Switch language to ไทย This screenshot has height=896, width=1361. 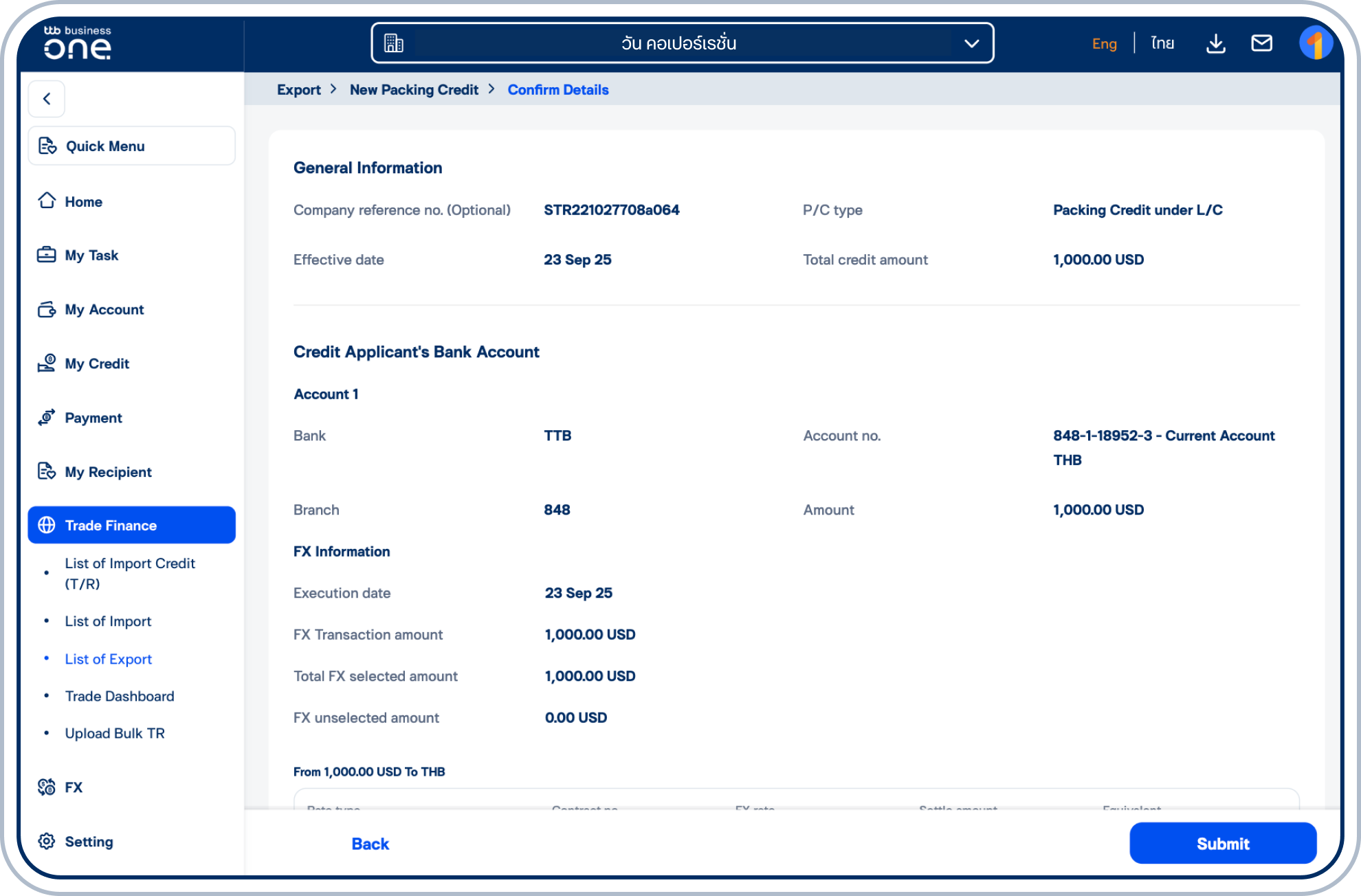coord(1162,43)
